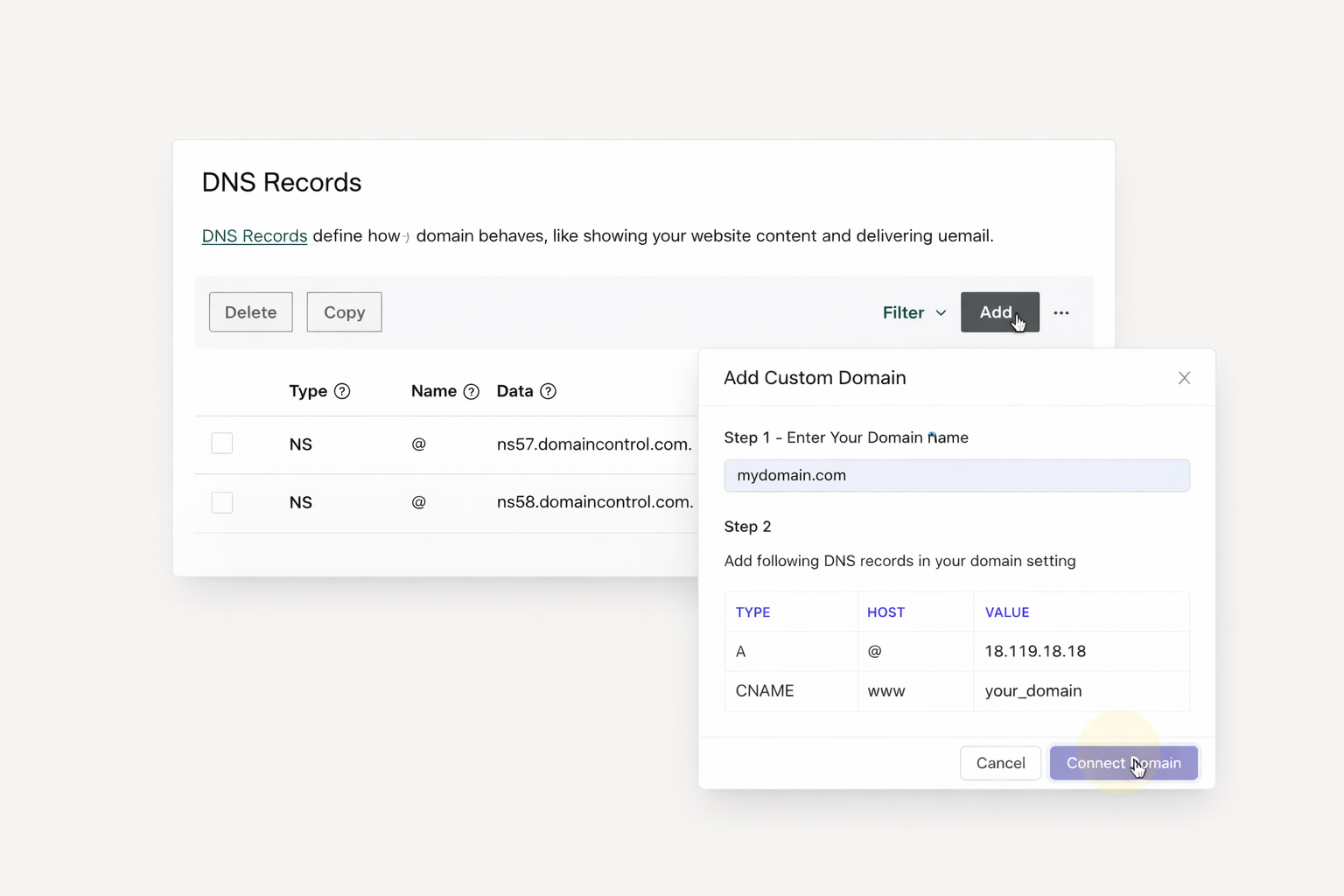Close the Add Custom Domain dialog
This screenshot has width=1344, height=896.
(1184, 378)
